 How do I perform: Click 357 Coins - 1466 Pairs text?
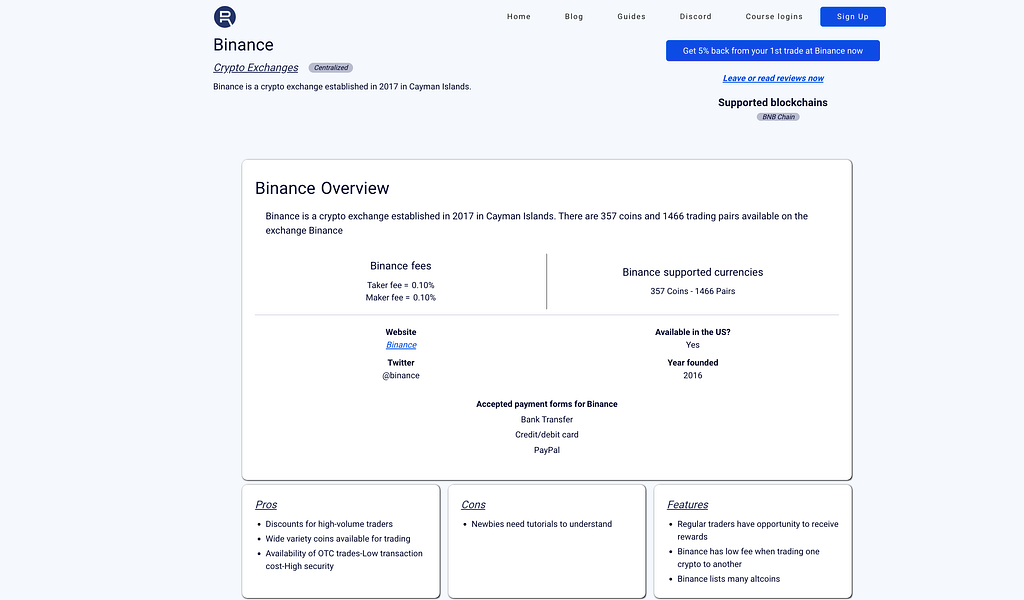point(692,291)
